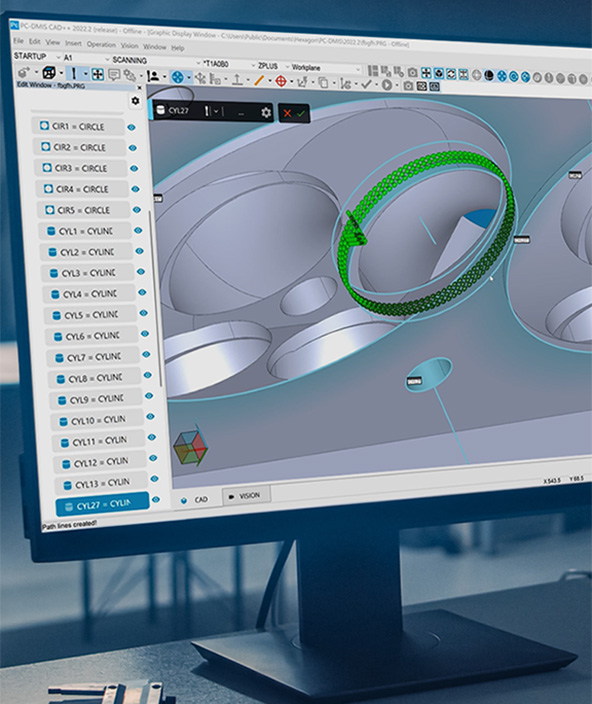Click the CAD import icon
The image size is (592, 704).
[24, 72]
